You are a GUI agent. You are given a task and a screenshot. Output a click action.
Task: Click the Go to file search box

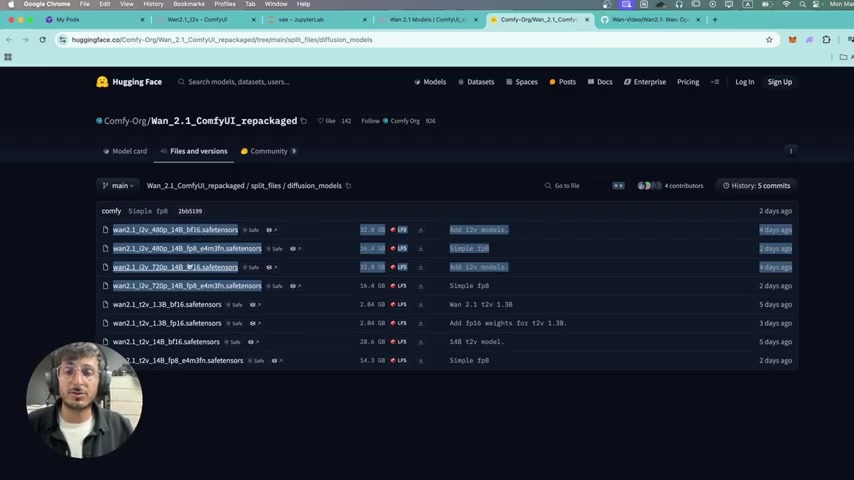tap(584, 186)
